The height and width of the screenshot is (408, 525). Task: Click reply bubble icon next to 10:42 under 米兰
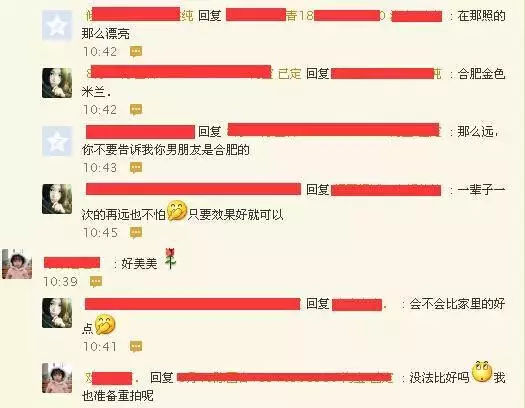tap(136, 109)
